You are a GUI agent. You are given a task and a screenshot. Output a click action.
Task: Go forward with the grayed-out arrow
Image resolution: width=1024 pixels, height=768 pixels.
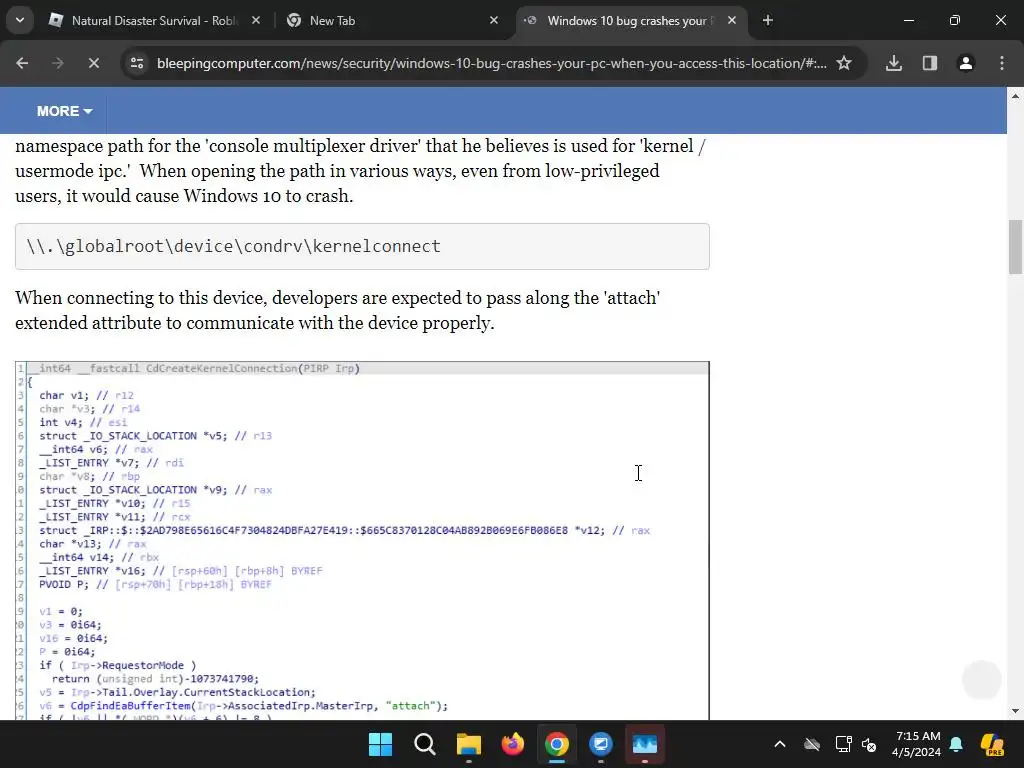57,63
